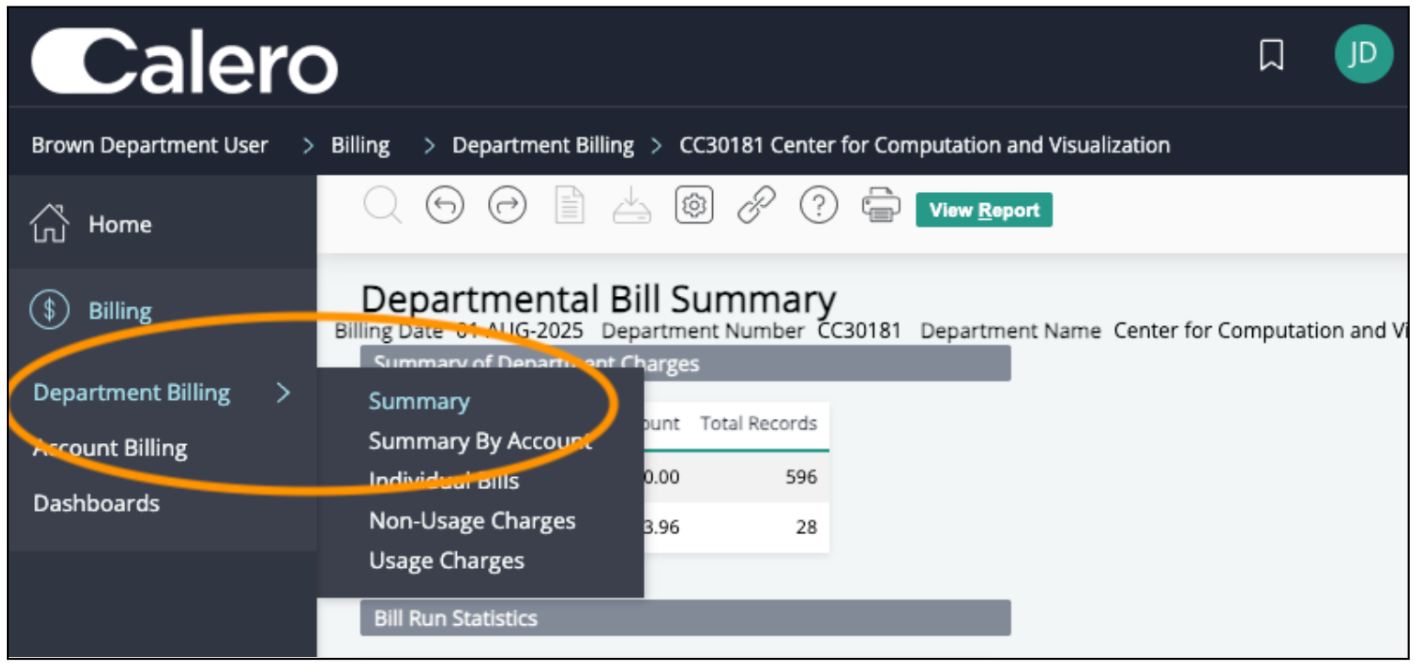Click the printer icon
Viewport: 1415px width, 669px height.
880,206
